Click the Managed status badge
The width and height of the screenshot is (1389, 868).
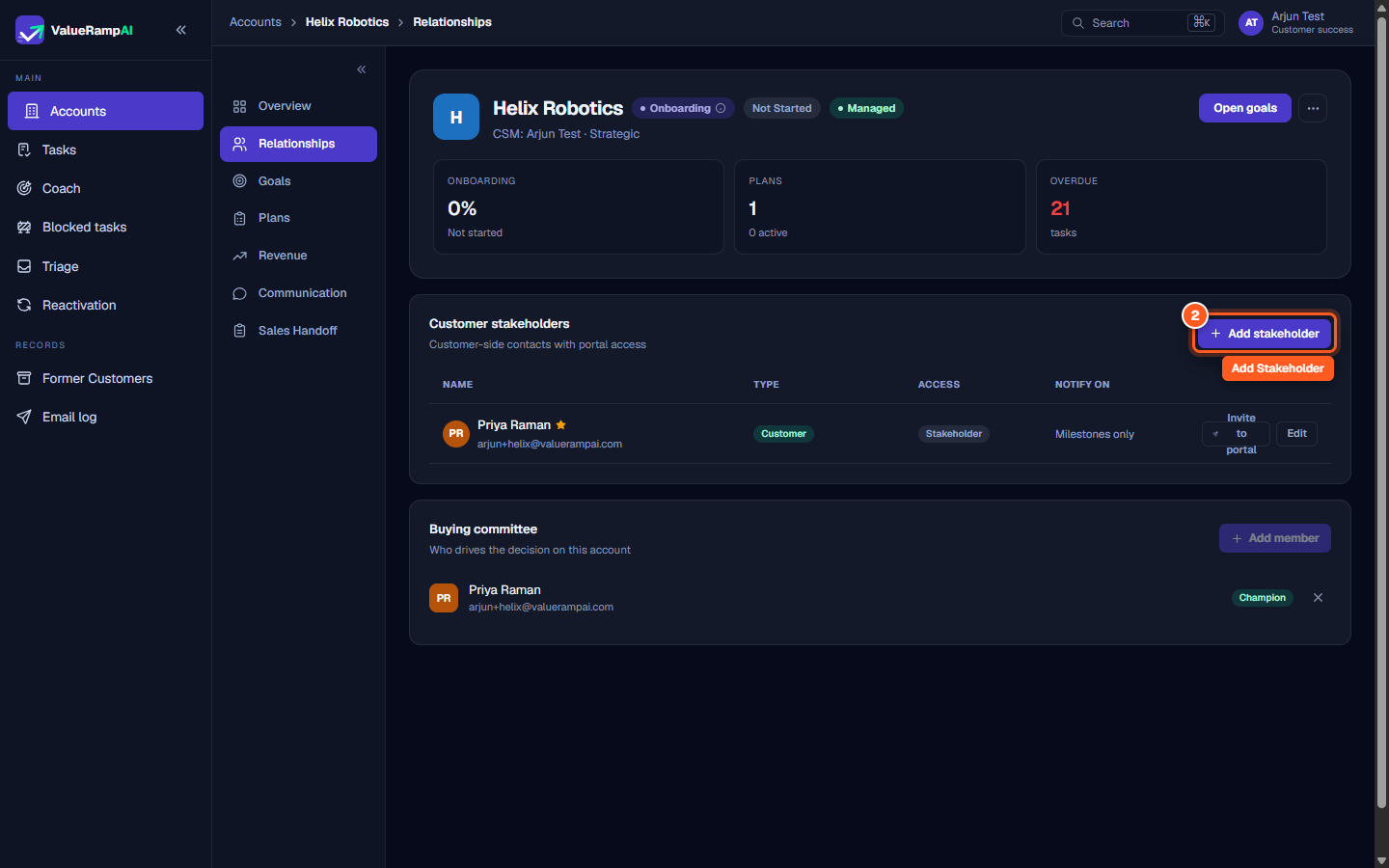pos(866,108)
